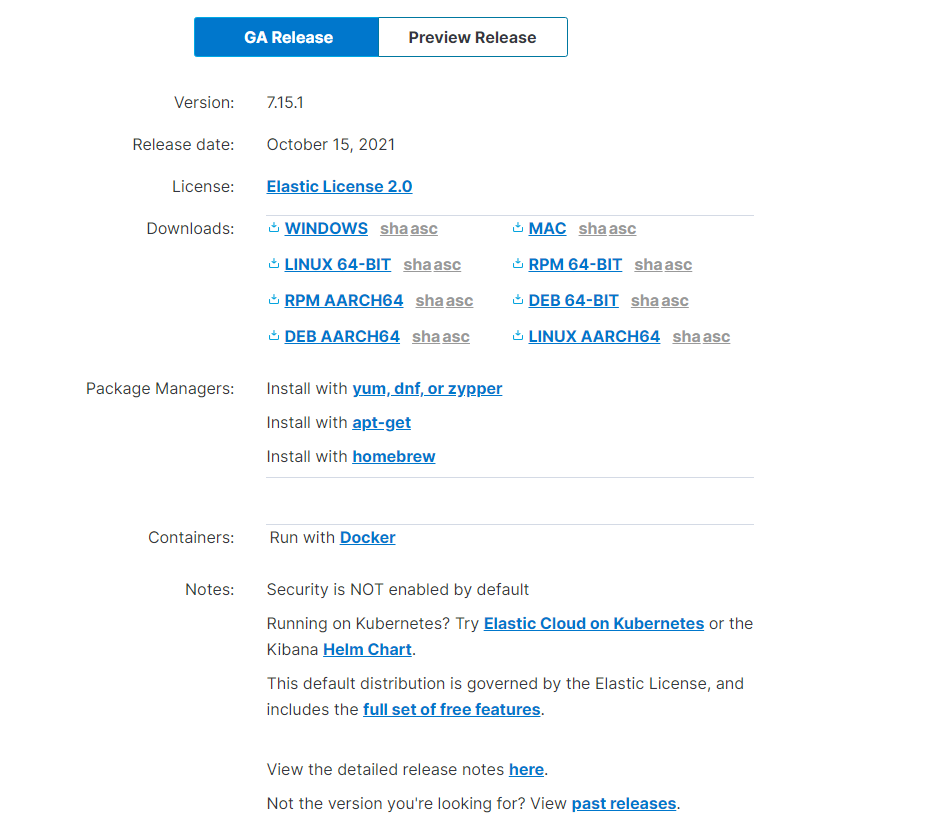View detailed release notes via the here link

(527, 770)
